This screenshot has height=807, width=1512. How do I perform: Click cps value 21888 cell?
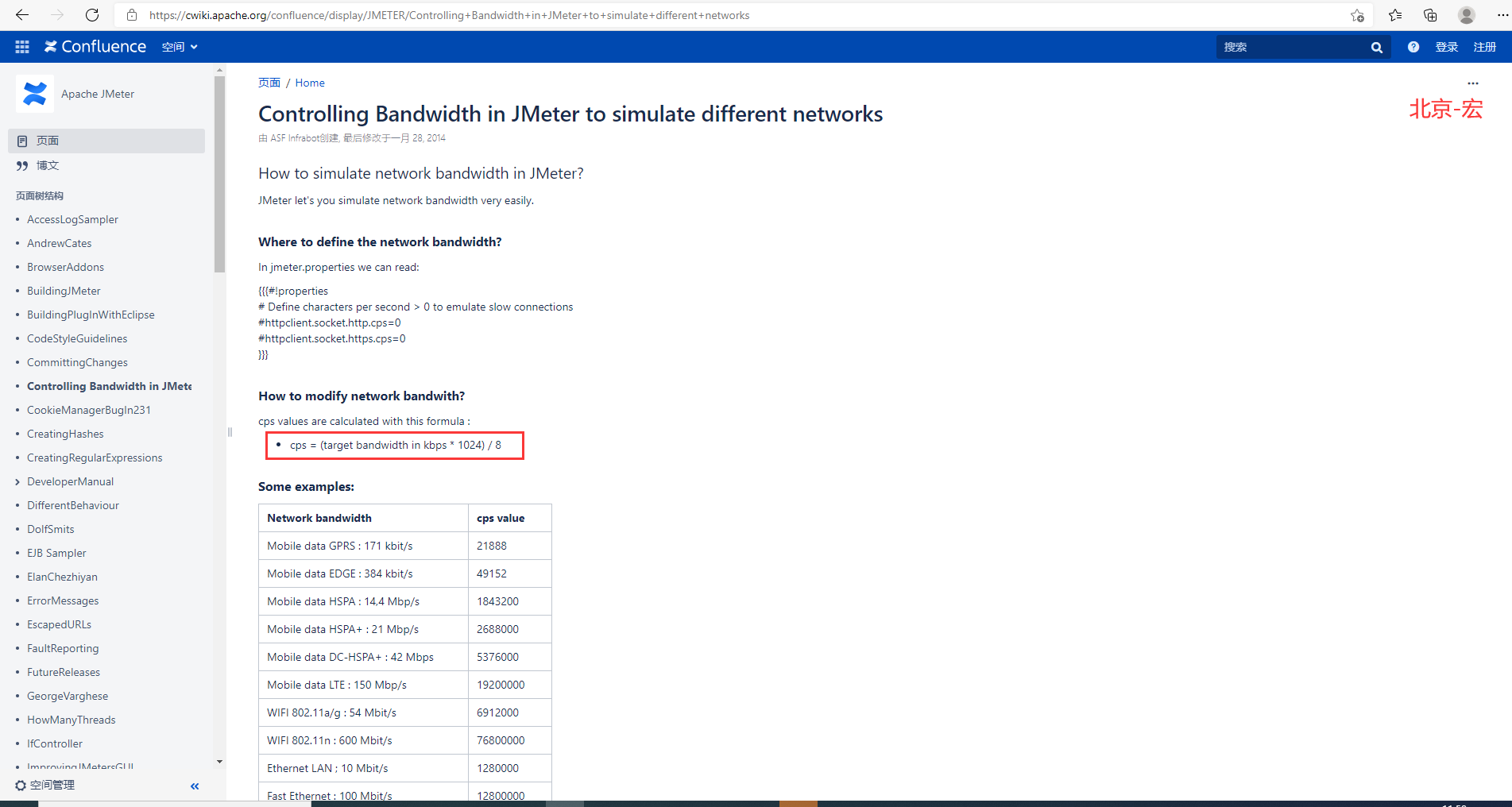509,546
